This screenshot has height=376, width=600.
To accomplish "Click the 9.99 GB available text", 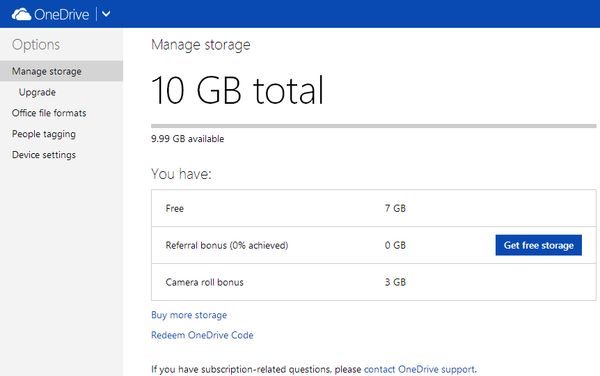I will [188, 139].
